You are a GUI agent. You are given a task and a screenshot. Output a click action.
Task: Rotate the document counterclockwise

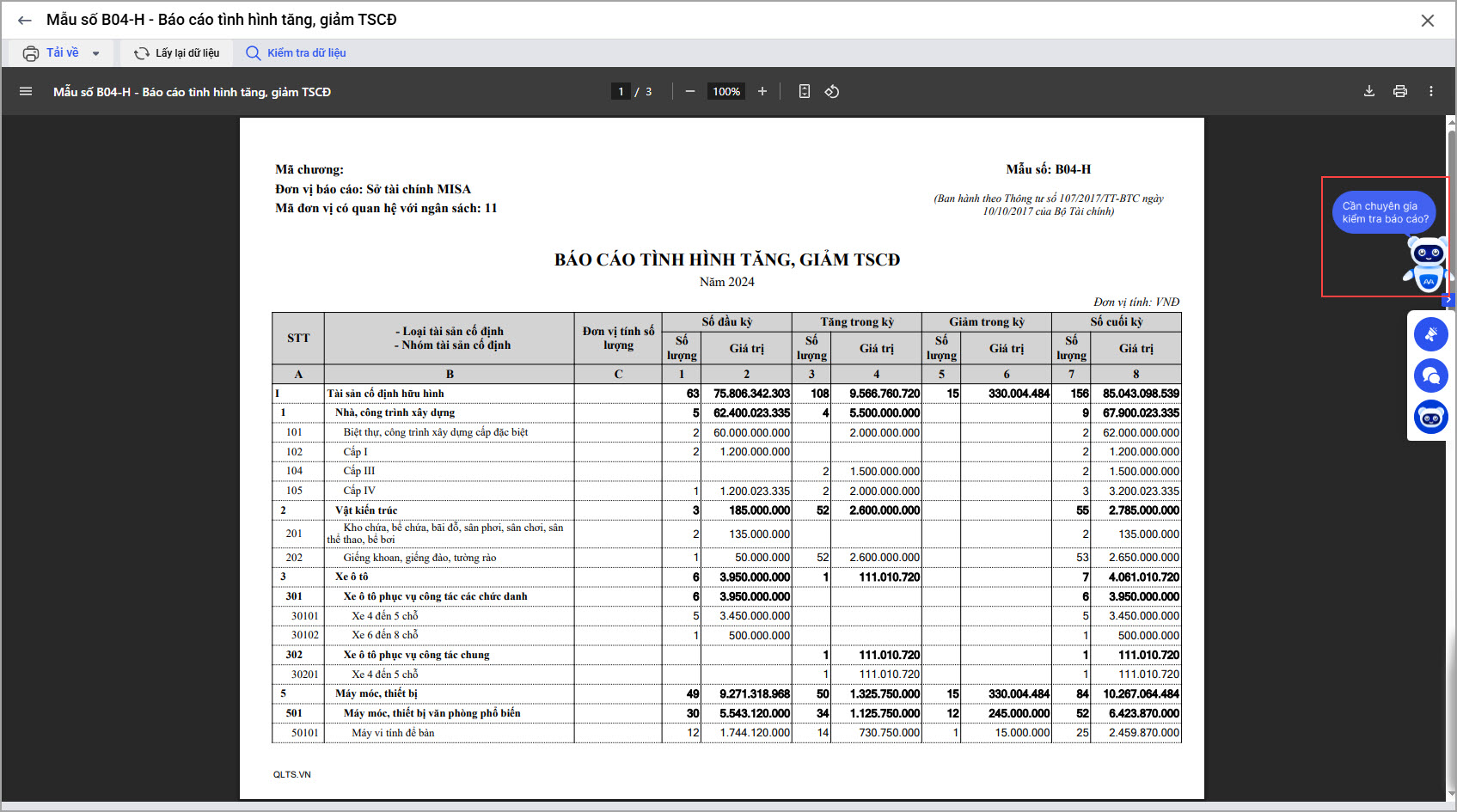(x=832, y=91)
